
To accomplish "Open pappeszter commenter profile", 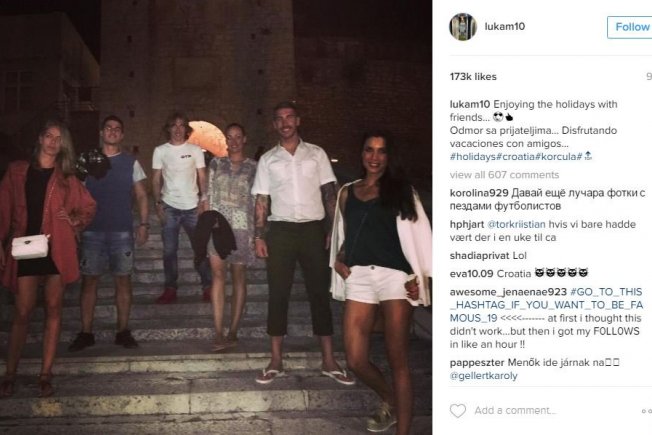I will pyautogui.click(x=477, y=363).
